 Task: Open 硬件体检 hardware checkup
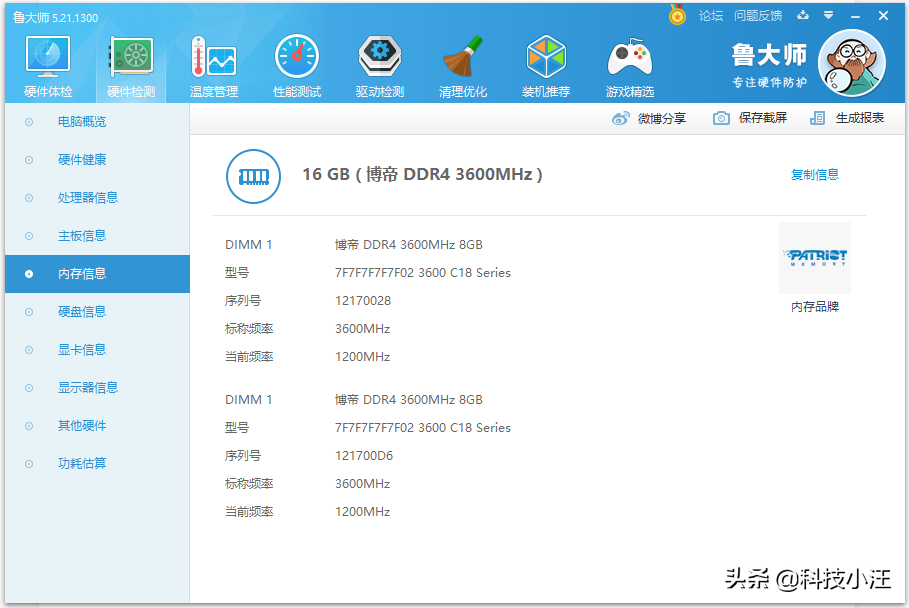pos(48,66)
